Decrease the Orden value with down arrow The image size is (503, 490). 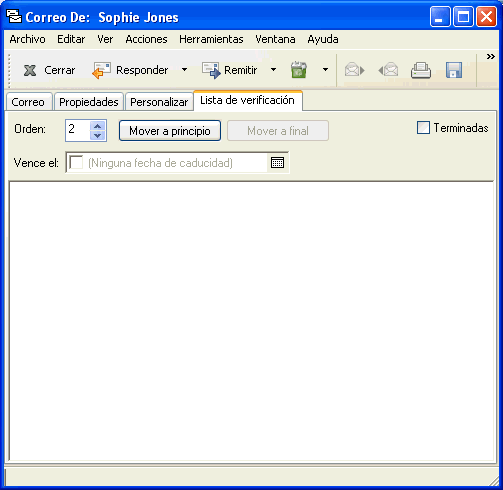[98, 135]
